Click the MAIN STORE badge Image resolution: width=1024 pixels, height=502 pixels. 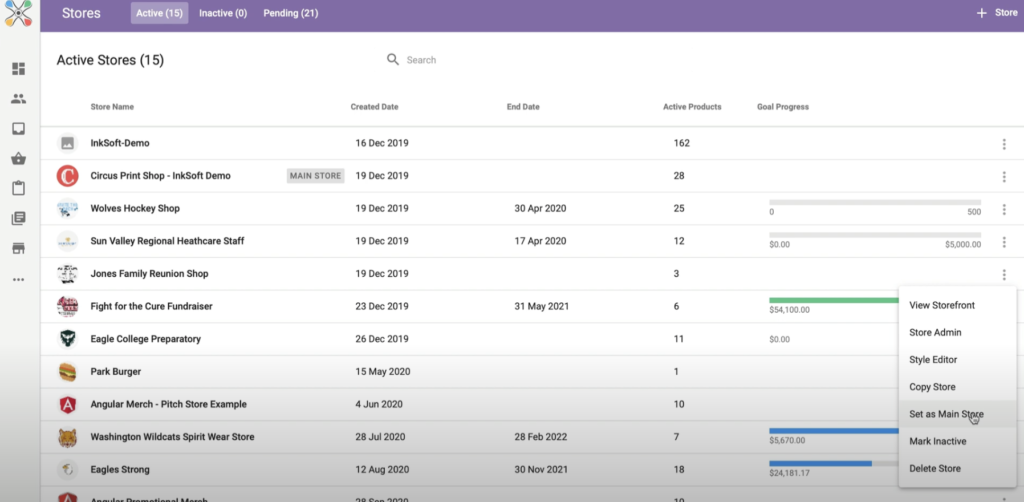click(315, 176)
